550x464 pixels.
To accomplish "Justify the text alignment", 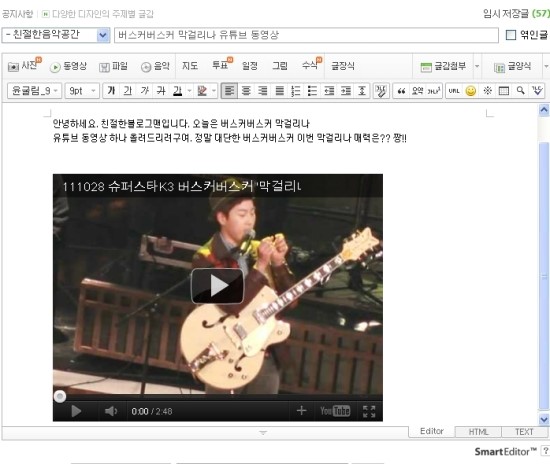I will click(x=279, y=91).
